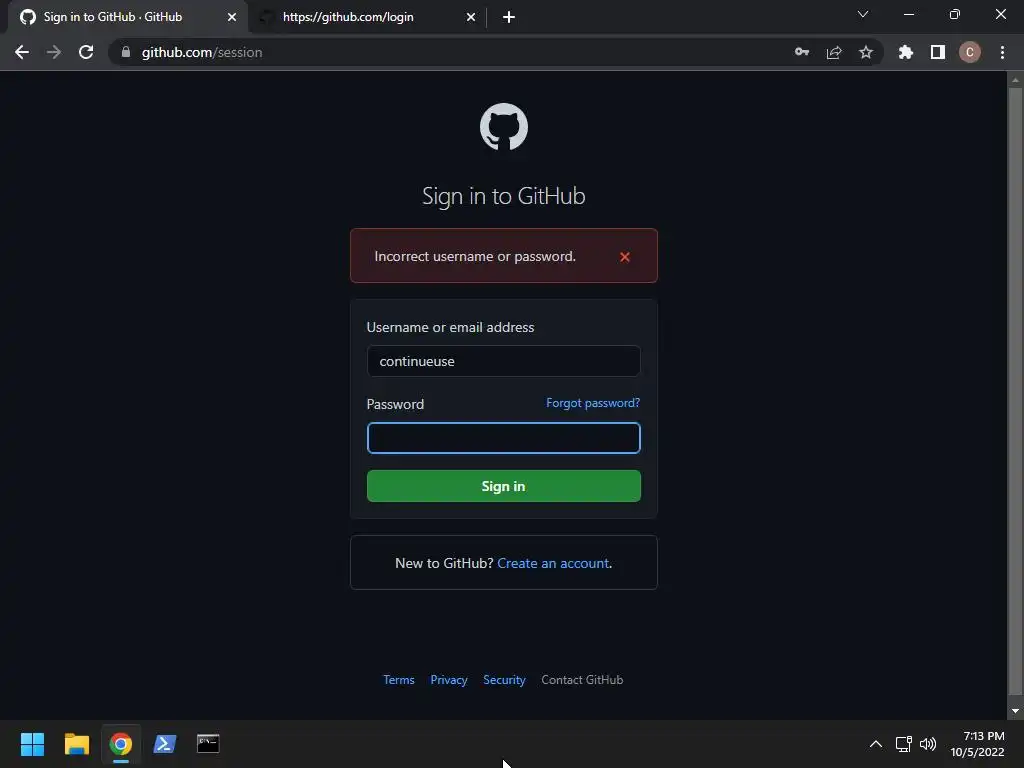Image resolution: width=1024 pixels, height=768 pixels.
Task: Open the Windows Start menu
Action: coord(32,744)
